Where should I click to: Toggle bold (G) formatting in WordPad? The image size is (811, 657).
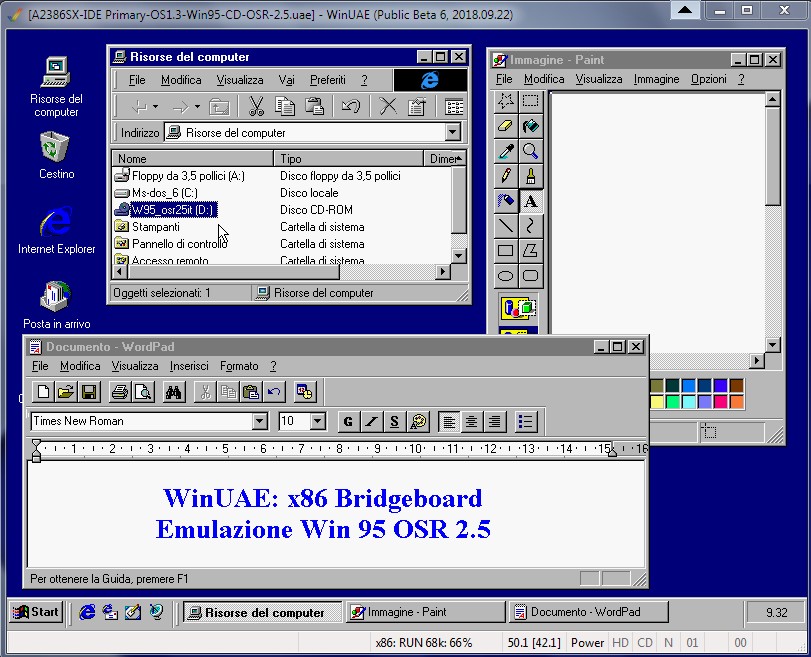(x=348, y=422)
